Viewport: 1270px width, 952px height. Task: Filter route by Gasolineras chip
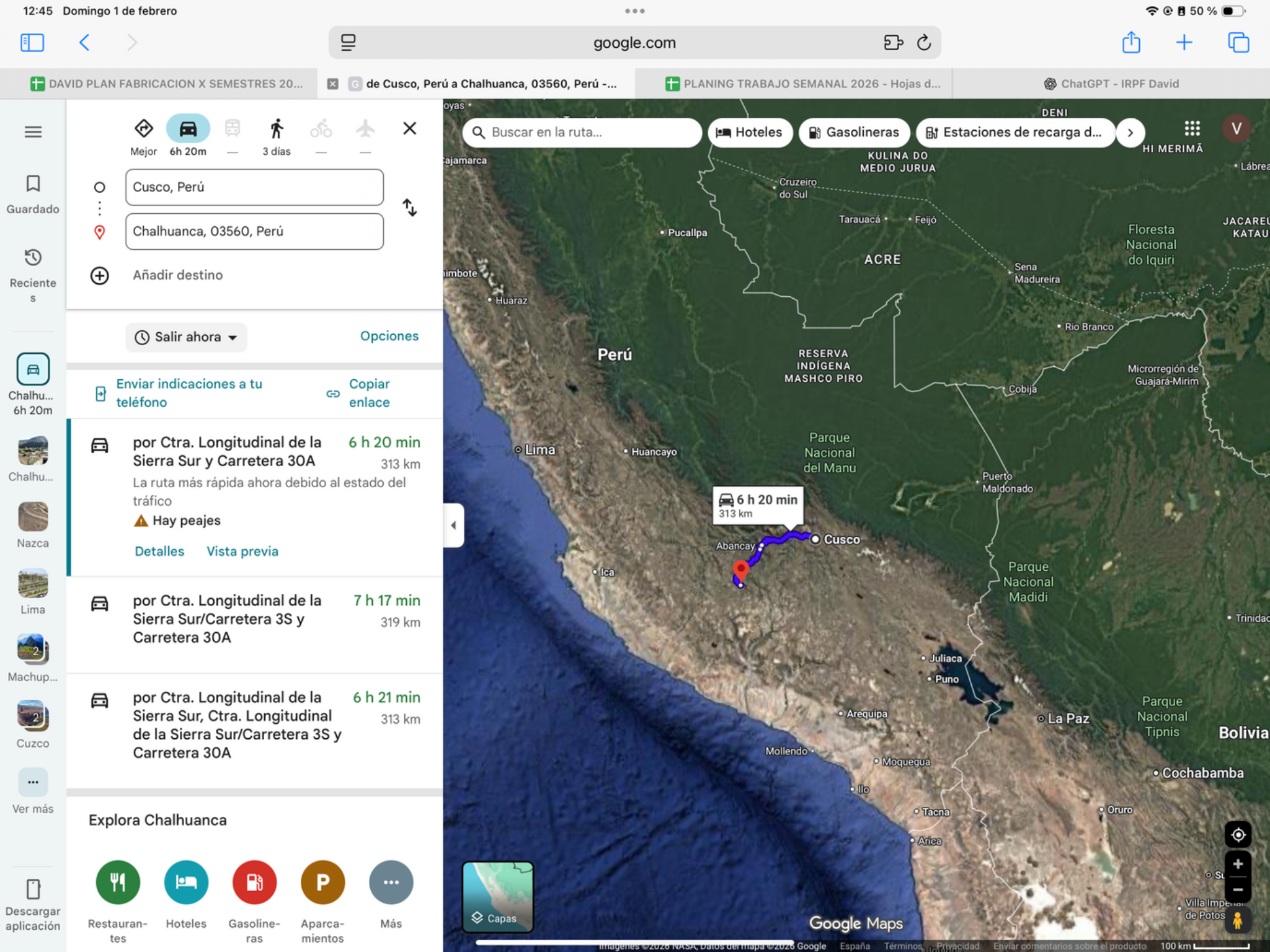click(854, 132)
